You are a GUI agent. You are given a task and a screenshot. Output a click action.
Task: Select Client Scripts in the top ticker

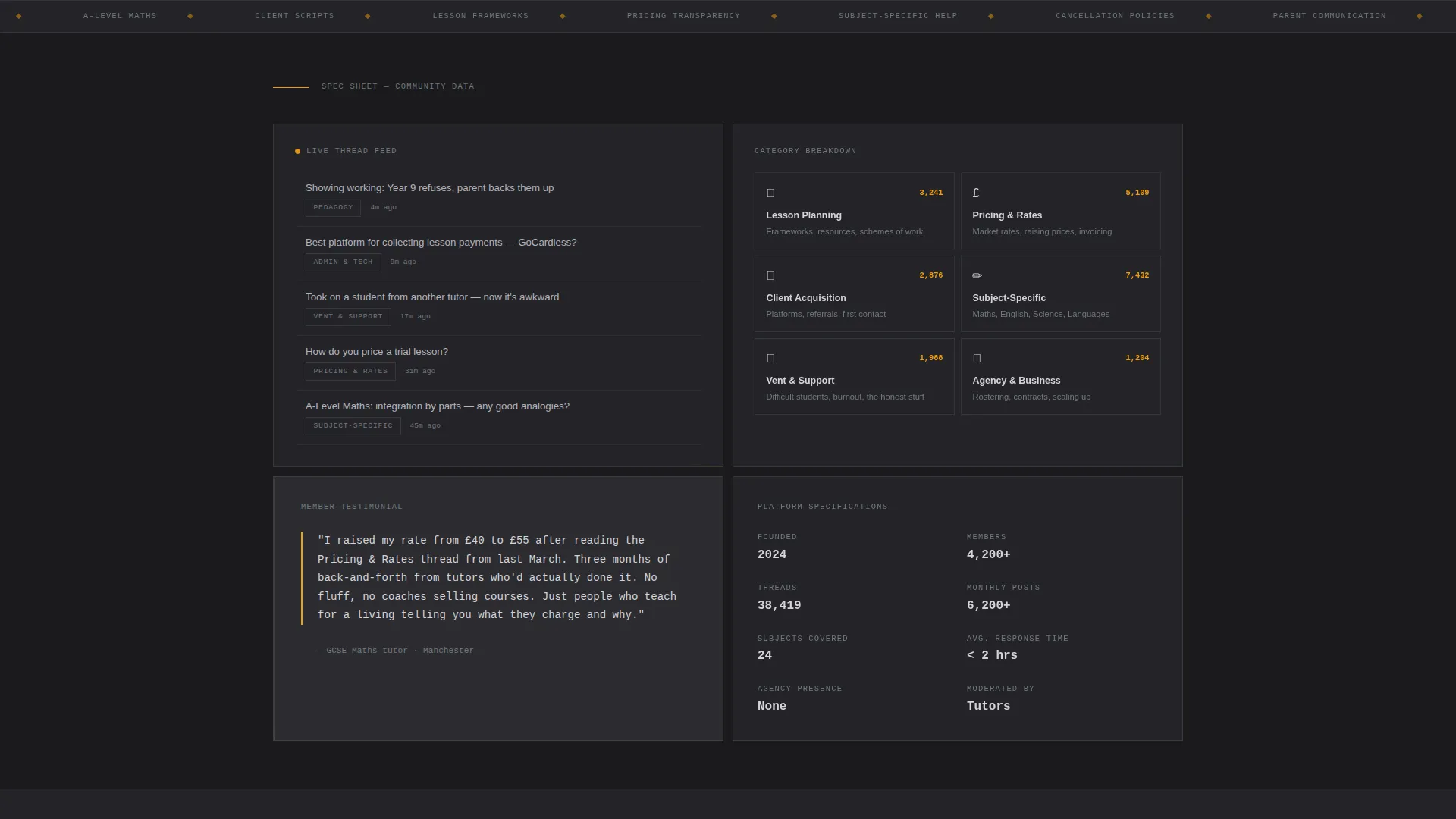[294, 16]
